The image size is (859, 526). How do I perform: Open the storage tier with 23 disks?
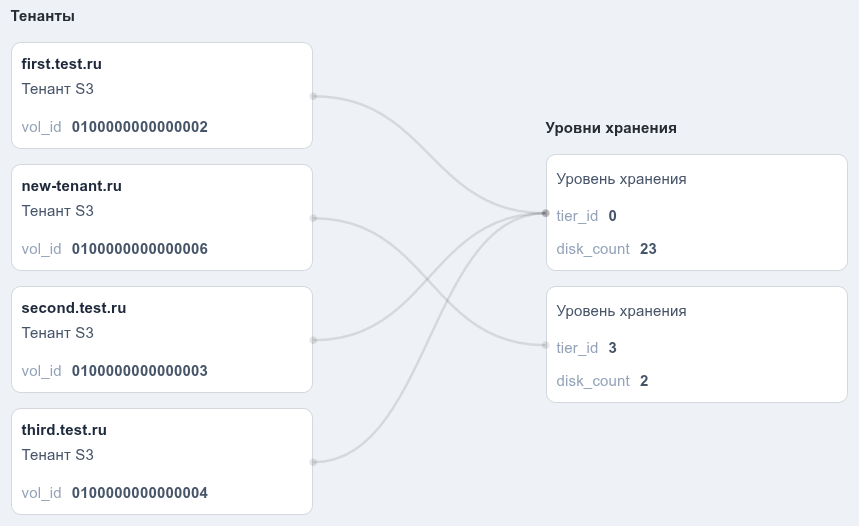click(x=697, y=213)
